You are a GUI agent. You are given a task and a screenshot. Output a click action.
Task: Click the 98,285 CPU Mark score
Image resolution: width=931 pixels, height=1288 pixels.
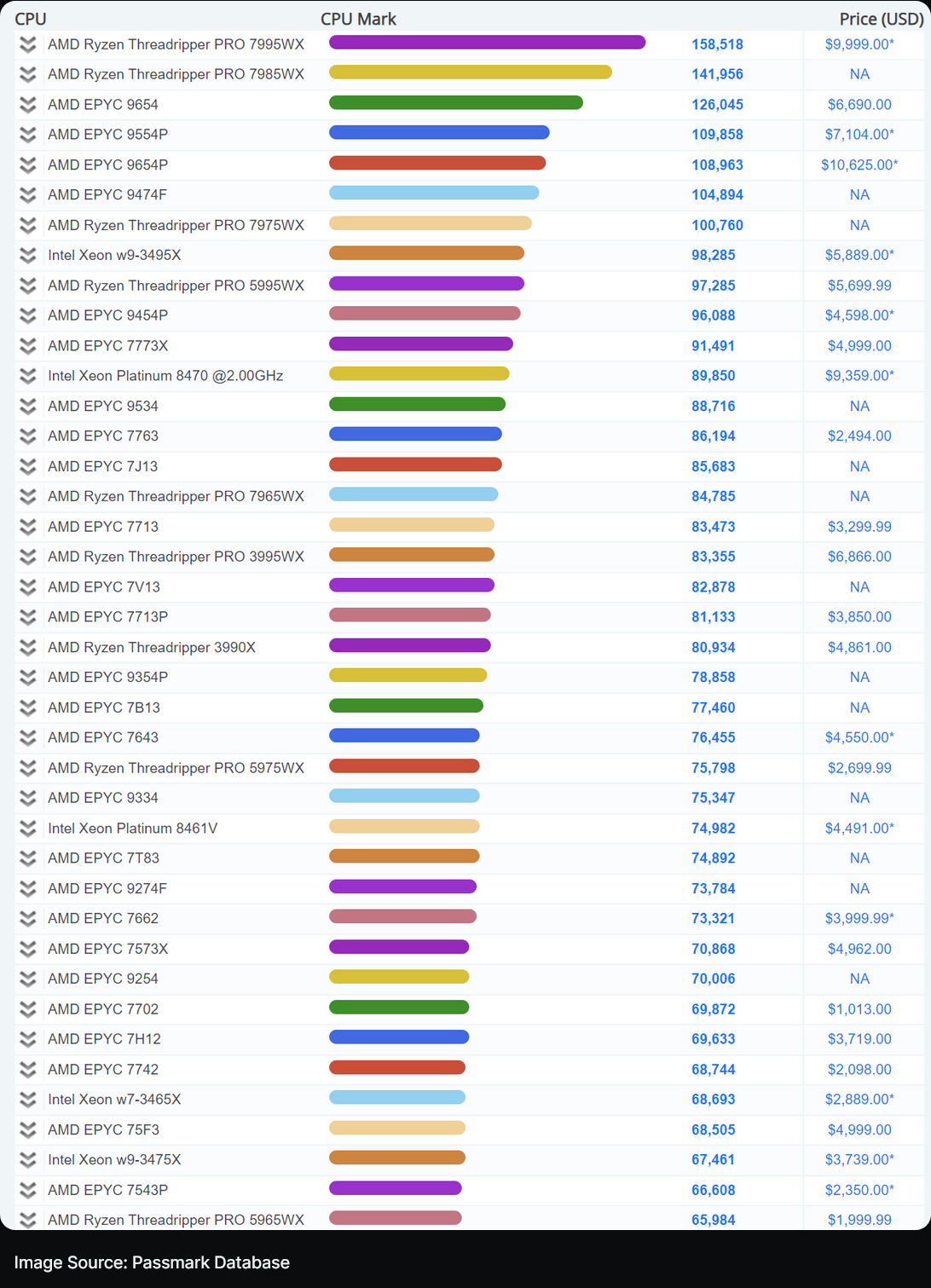point(714,255)
